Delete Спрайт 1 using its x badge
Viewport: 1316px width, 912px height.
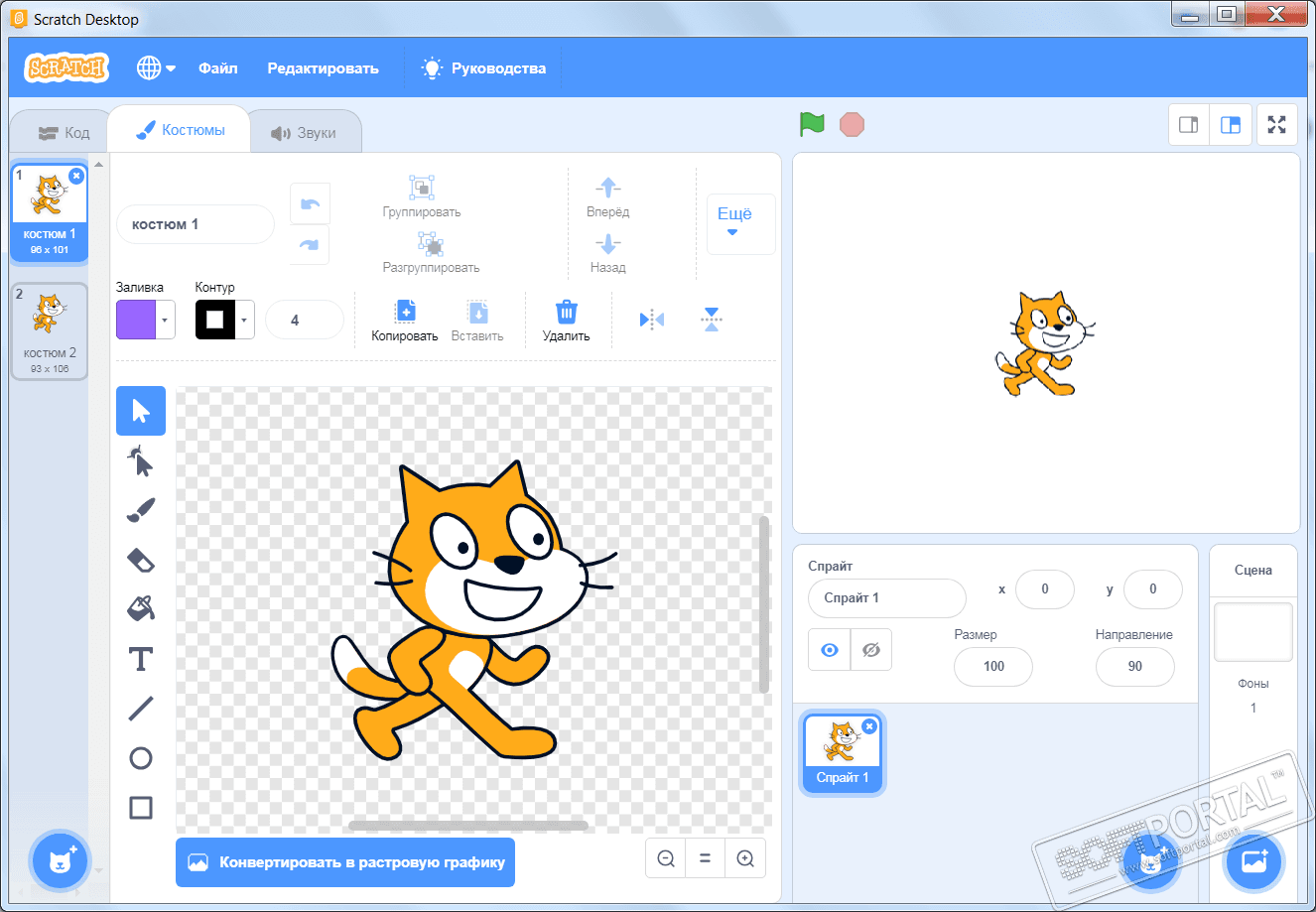869,726
